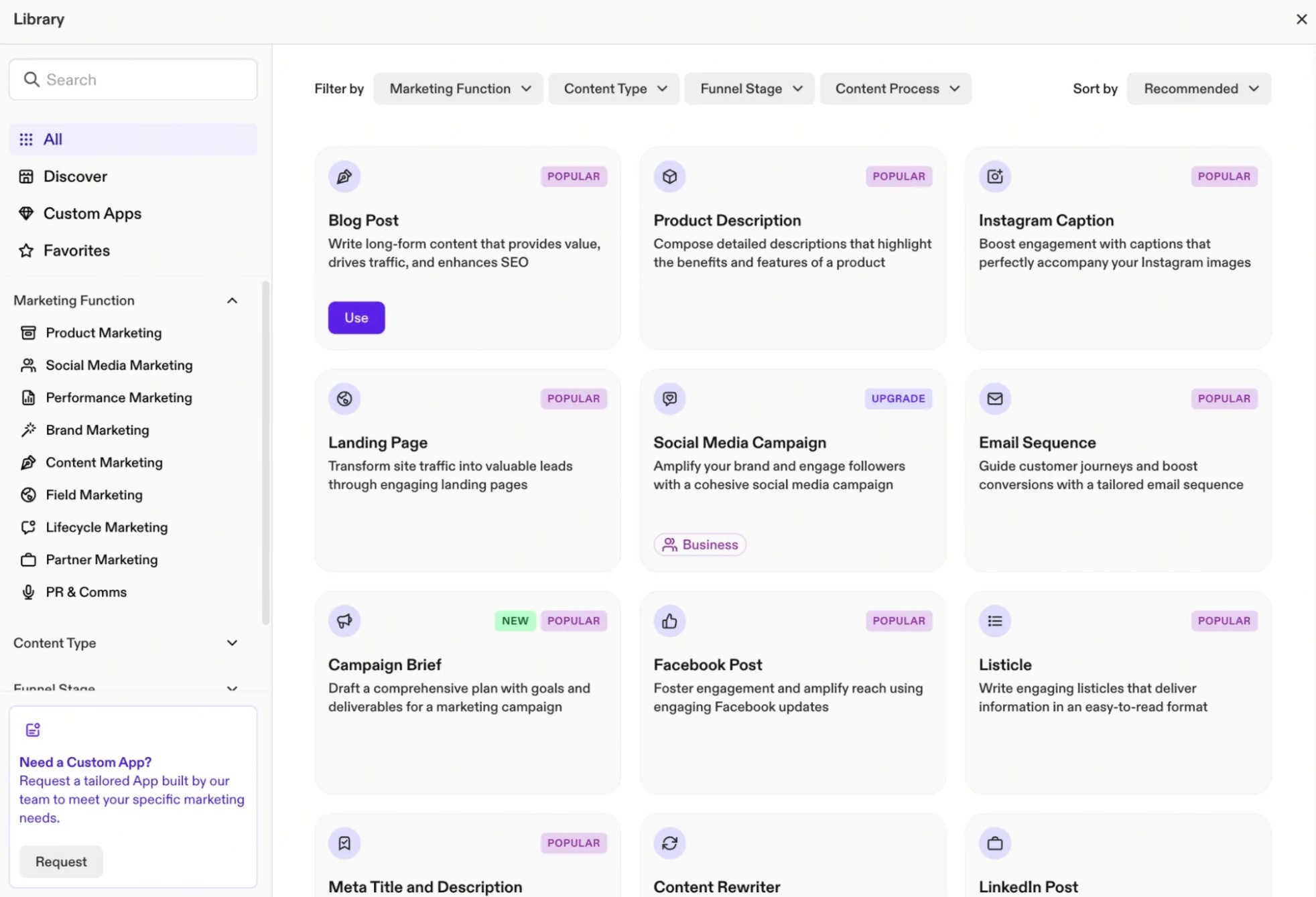
Task: Click the Landing Page globe icon
Action: click(x=344, y=399)
